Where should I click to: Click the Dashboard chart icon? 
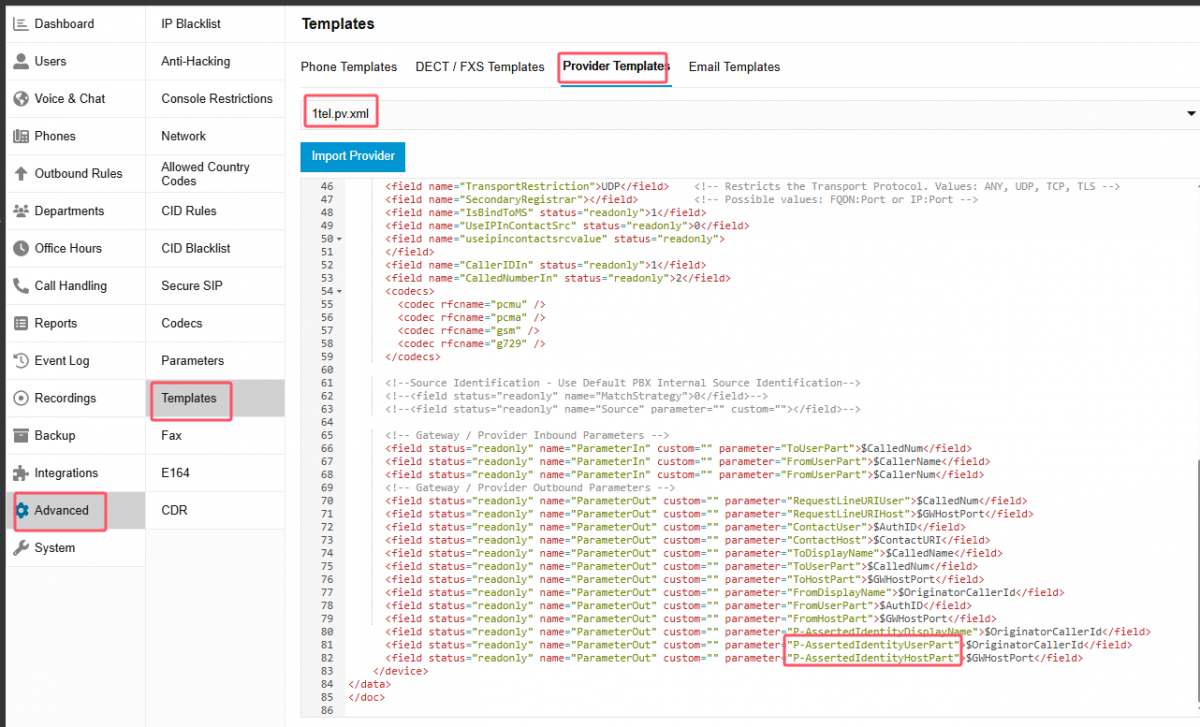21,23
